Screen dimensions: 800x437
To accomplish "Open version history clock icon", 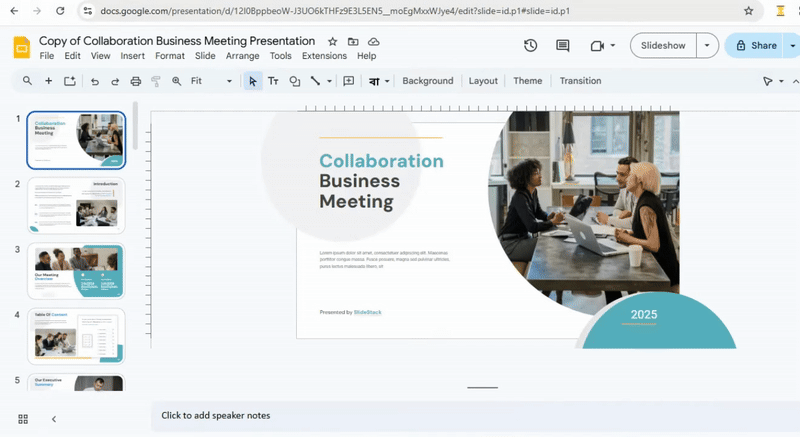I will pyautogui.click(x=530, y=46).
